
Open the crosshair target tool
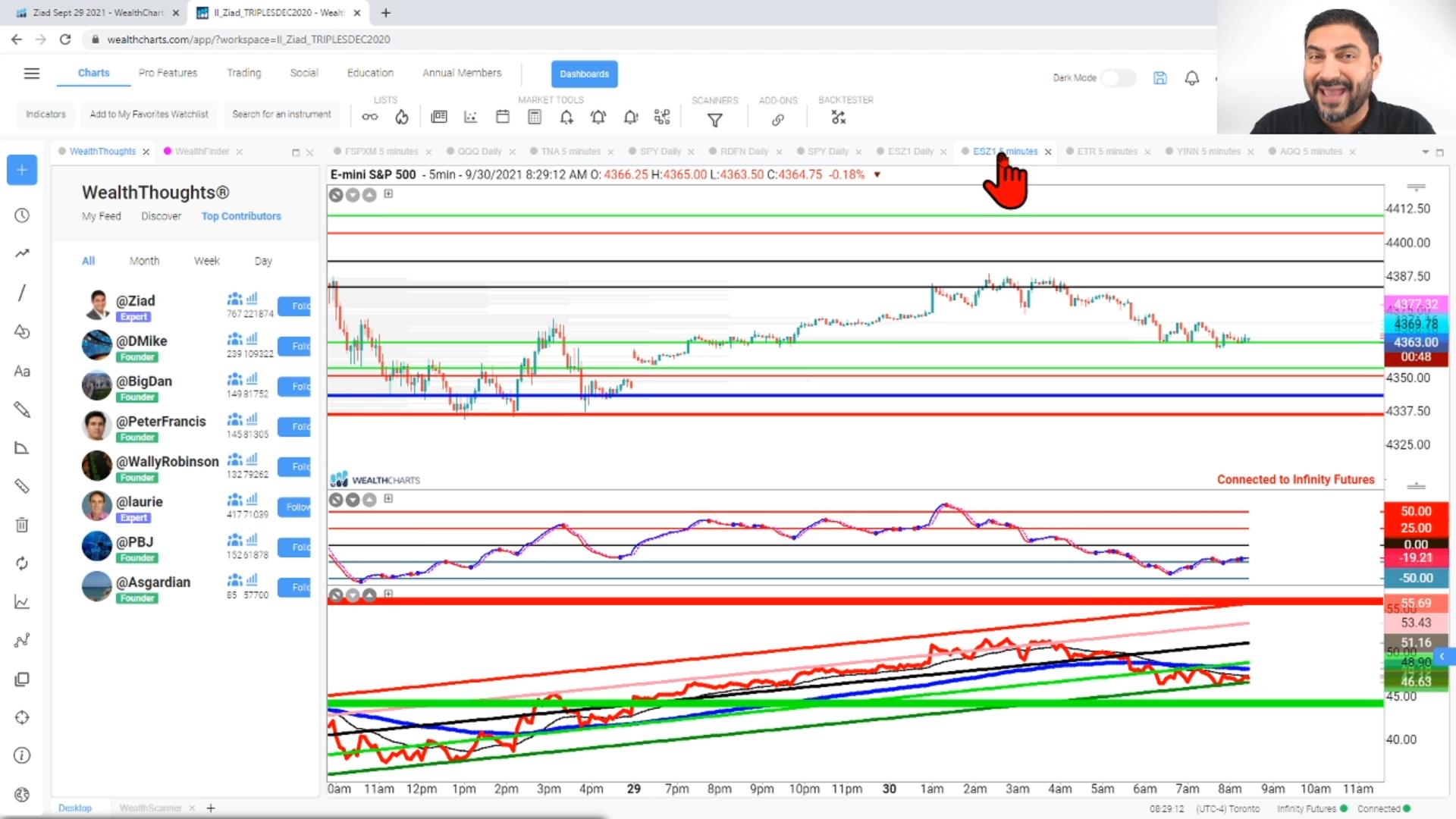pyautogui.click(x=22, y=717)
